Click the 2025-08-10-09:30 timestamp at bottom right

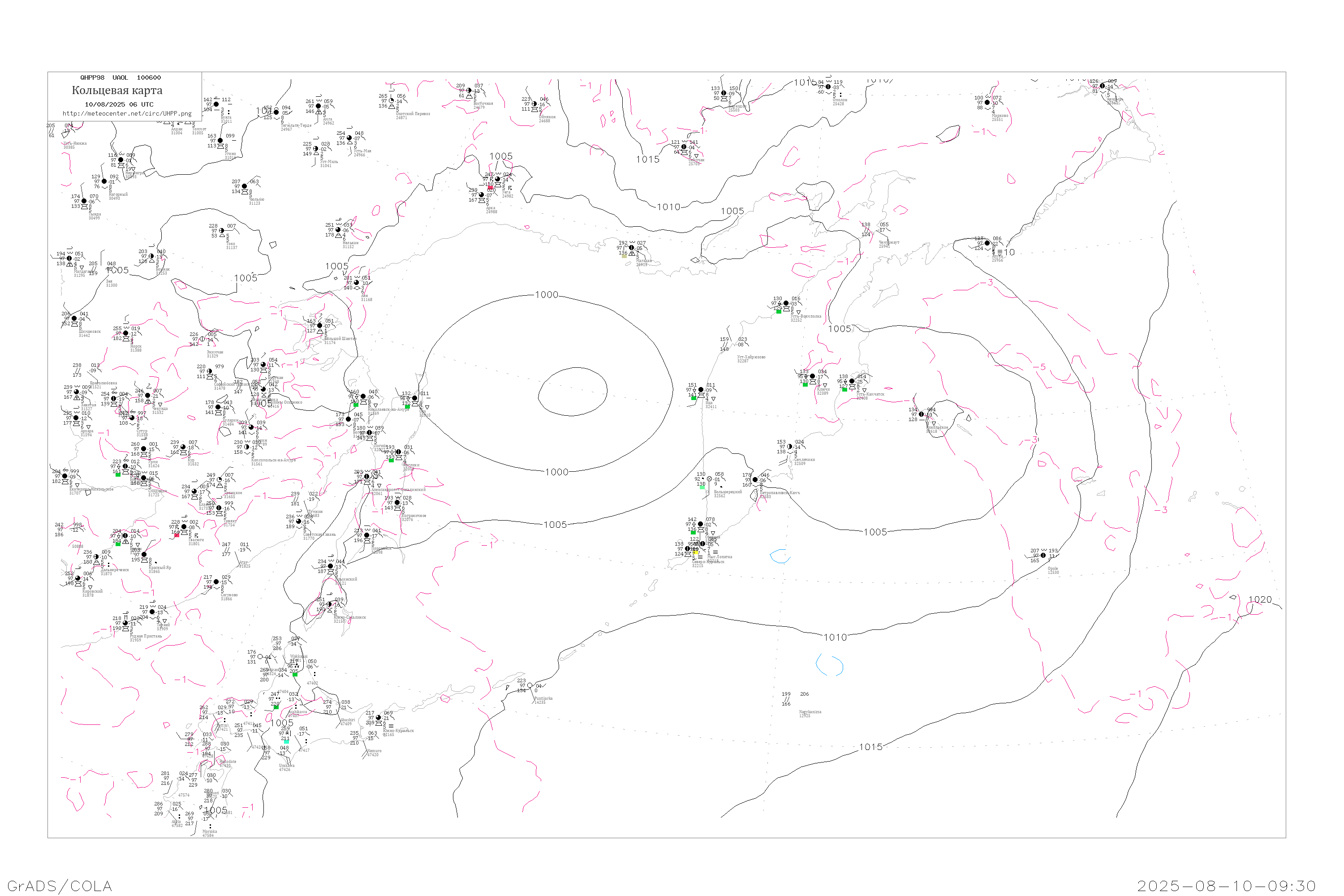pyautogui.click(x=1226, y=886)
